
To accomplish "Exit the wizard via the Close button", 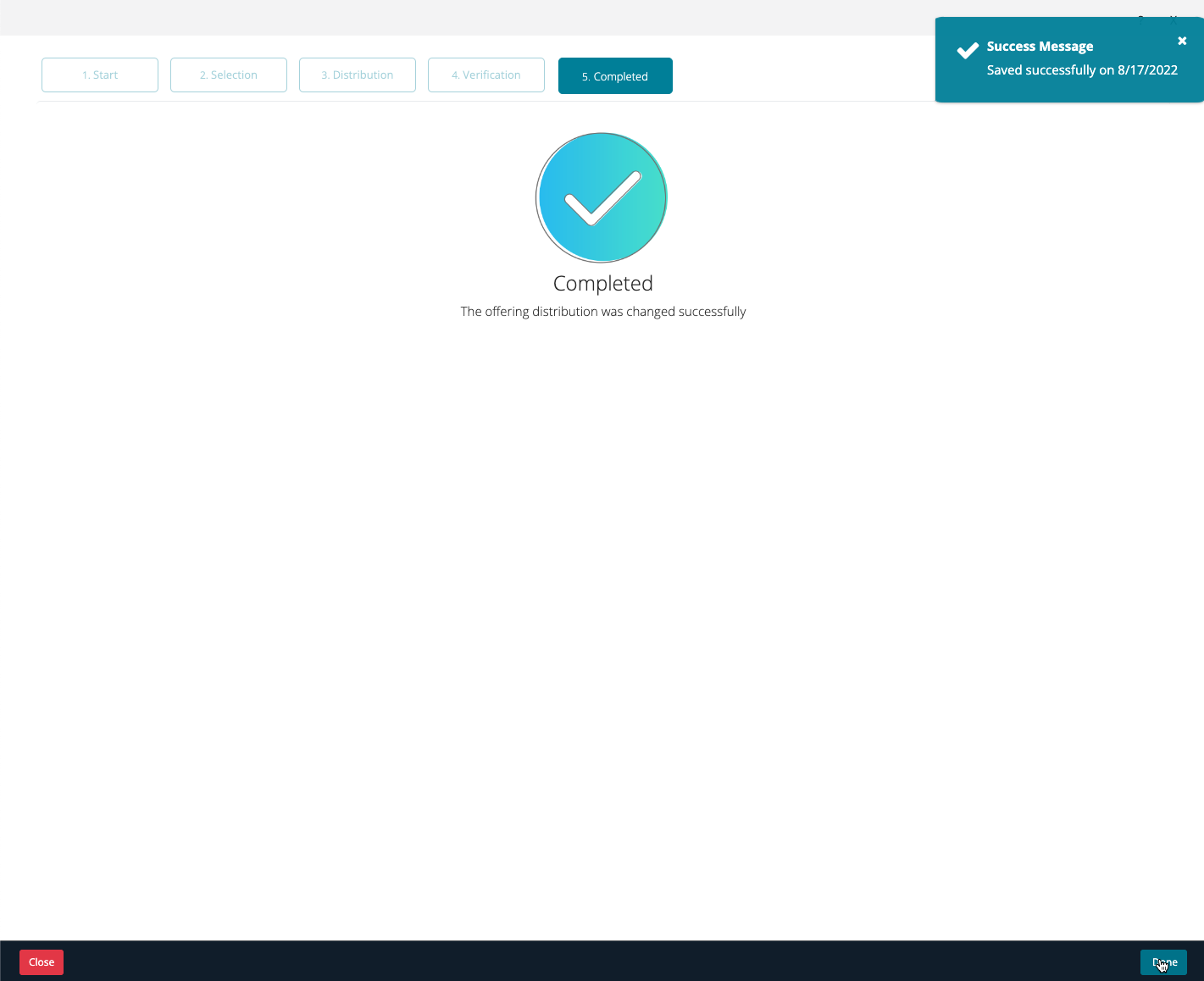I will tap(41, 962).
